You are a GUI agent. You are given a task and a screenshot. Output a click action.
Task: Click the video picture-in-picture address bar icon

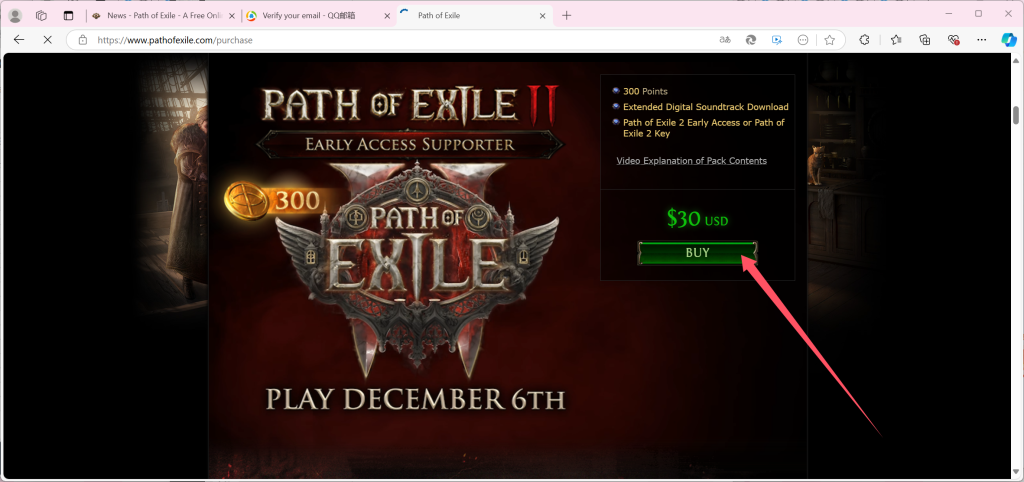tap(776, 40)
